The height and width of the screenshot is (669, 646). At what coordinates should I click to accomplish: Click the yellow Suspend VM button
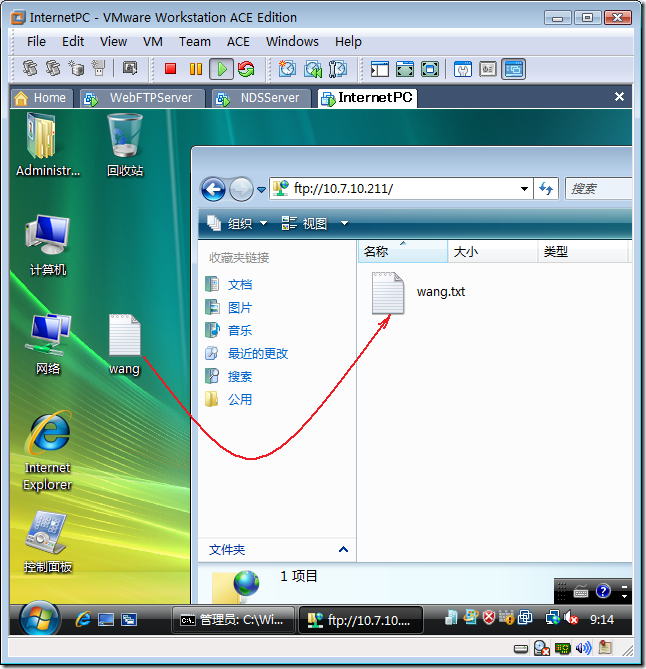196,69
